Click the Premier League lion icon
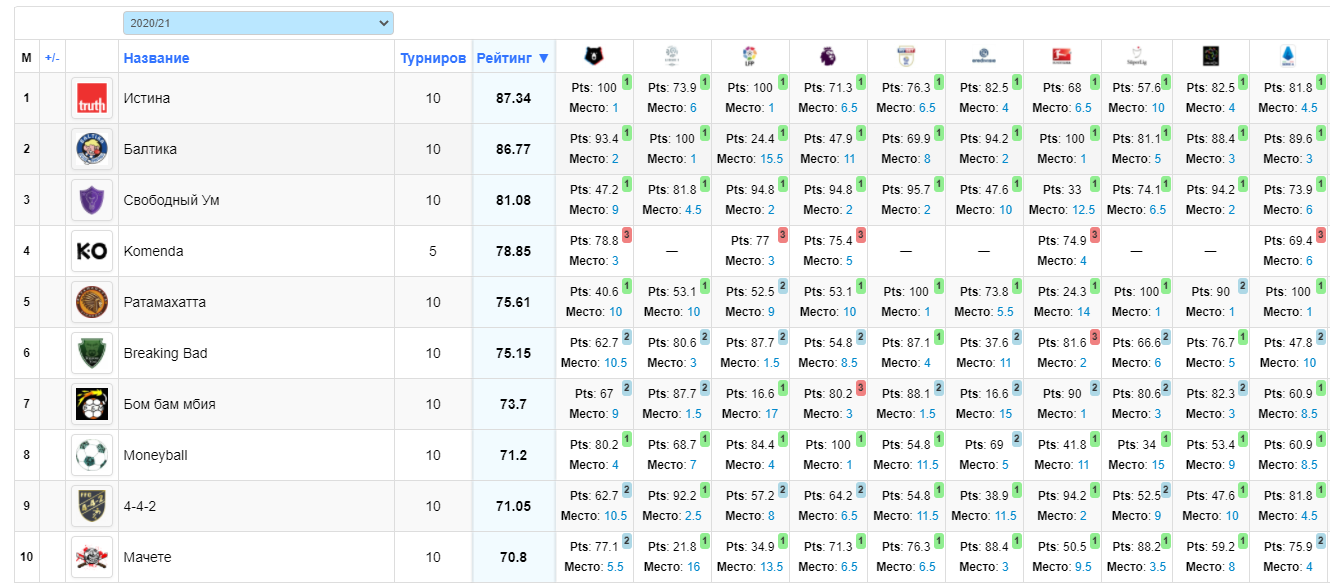Screen dimensions: 1330x583 point(828,56)
